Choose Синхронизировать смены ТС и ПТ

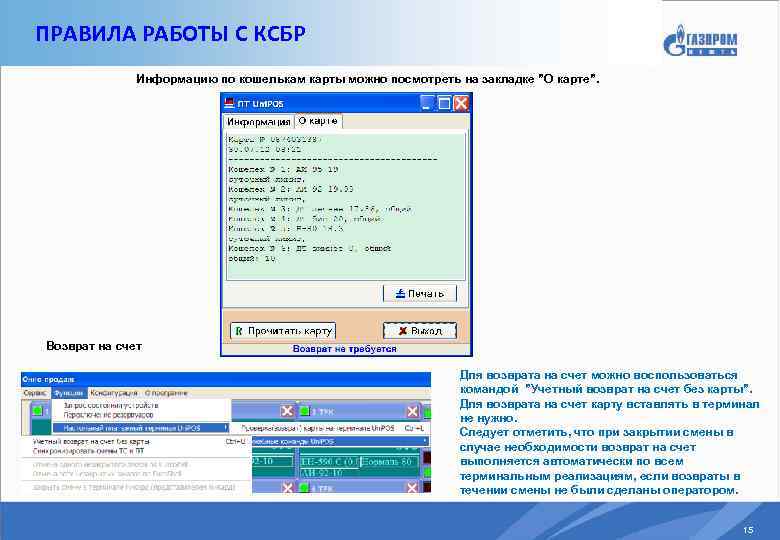tap(88, 451)
